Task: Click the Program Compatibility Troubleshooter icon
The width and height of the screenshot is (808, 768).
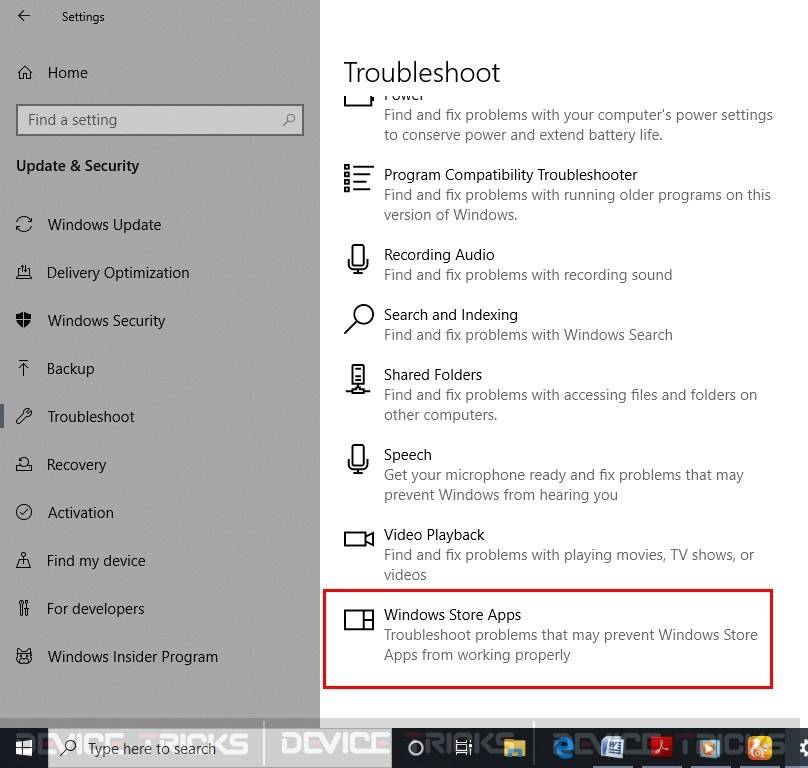Action: [x=358, y=179]
